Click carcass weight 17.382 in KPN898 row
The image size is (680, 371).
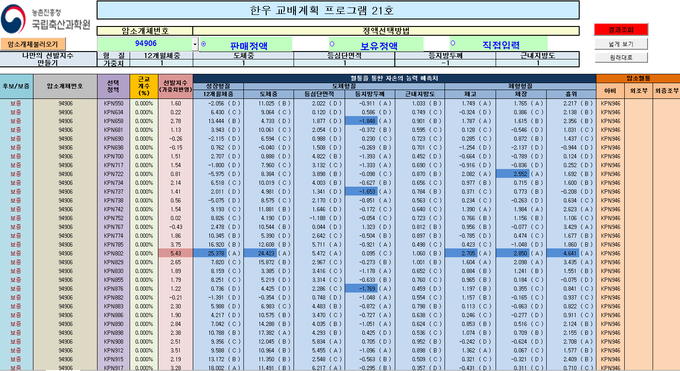tap(268, 333)
